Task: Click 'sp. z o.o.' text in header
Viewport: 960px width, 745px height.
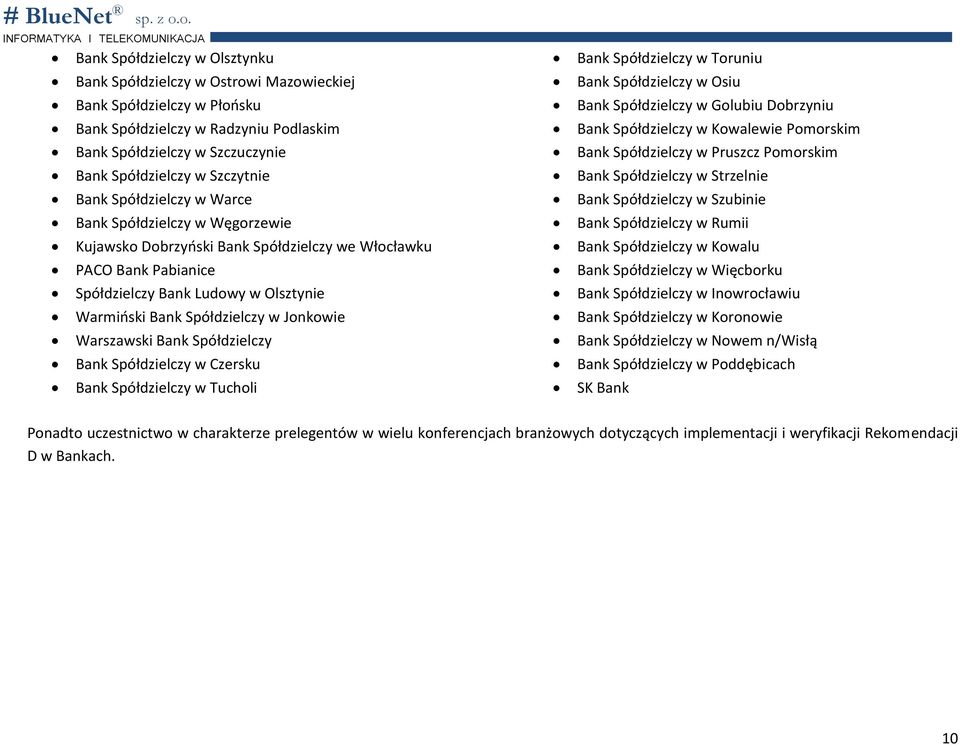Action: point(163,20)
